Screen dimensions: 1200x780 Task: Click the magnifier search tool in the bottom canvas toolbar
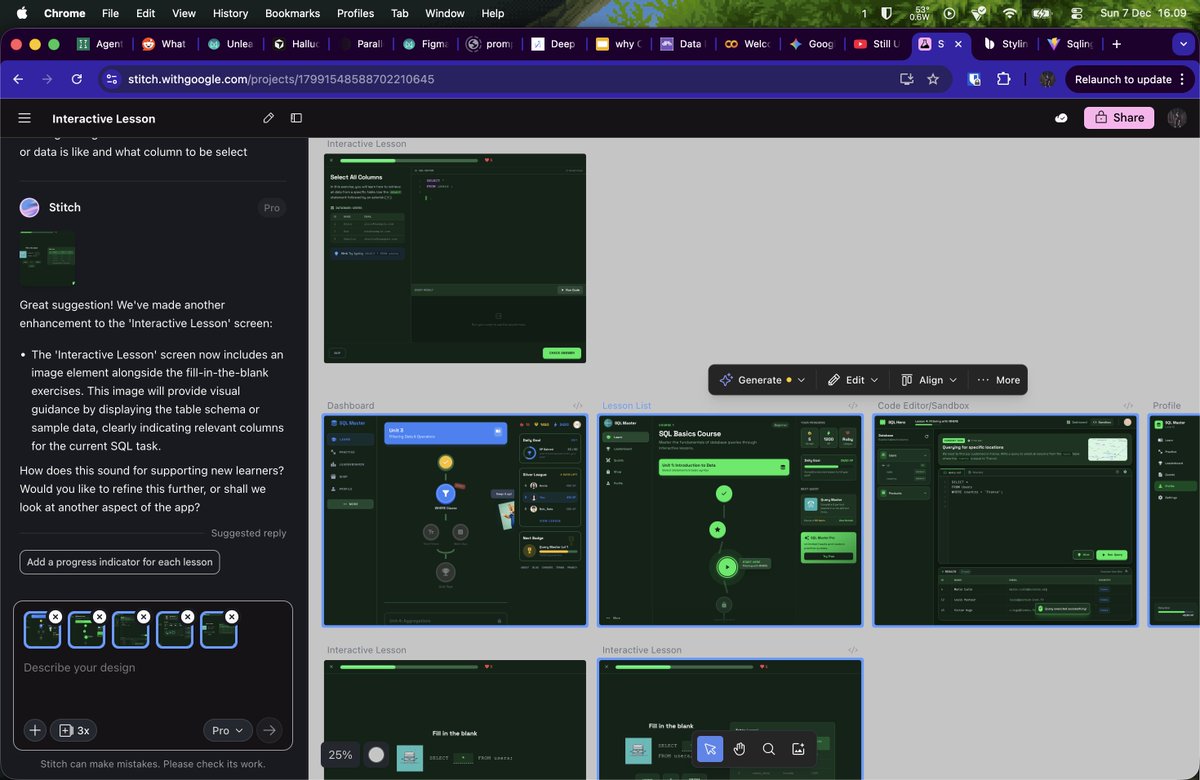(768, 749)
